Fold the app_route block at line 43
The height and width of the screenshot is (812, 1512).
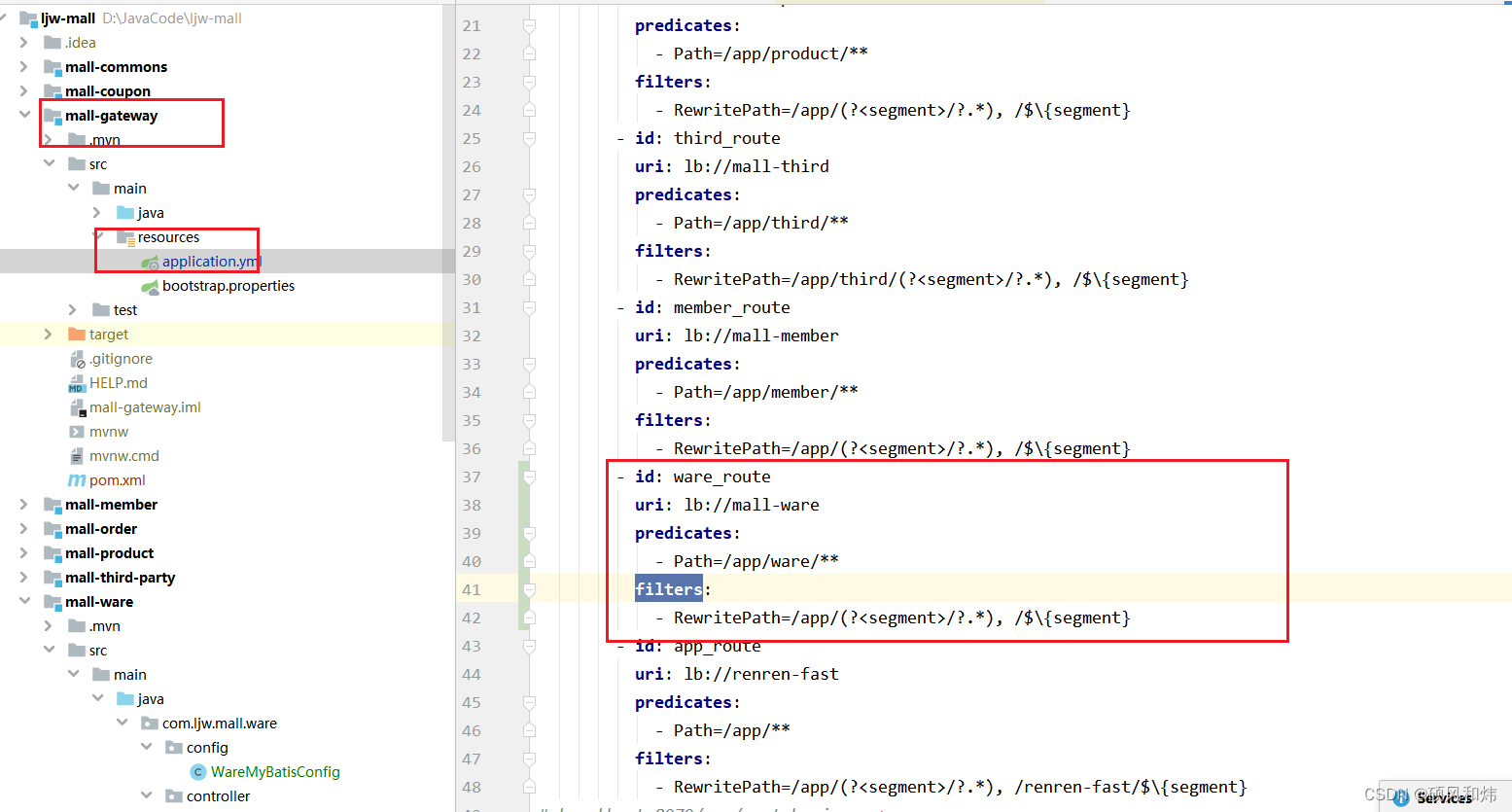(x=529, y=647)
